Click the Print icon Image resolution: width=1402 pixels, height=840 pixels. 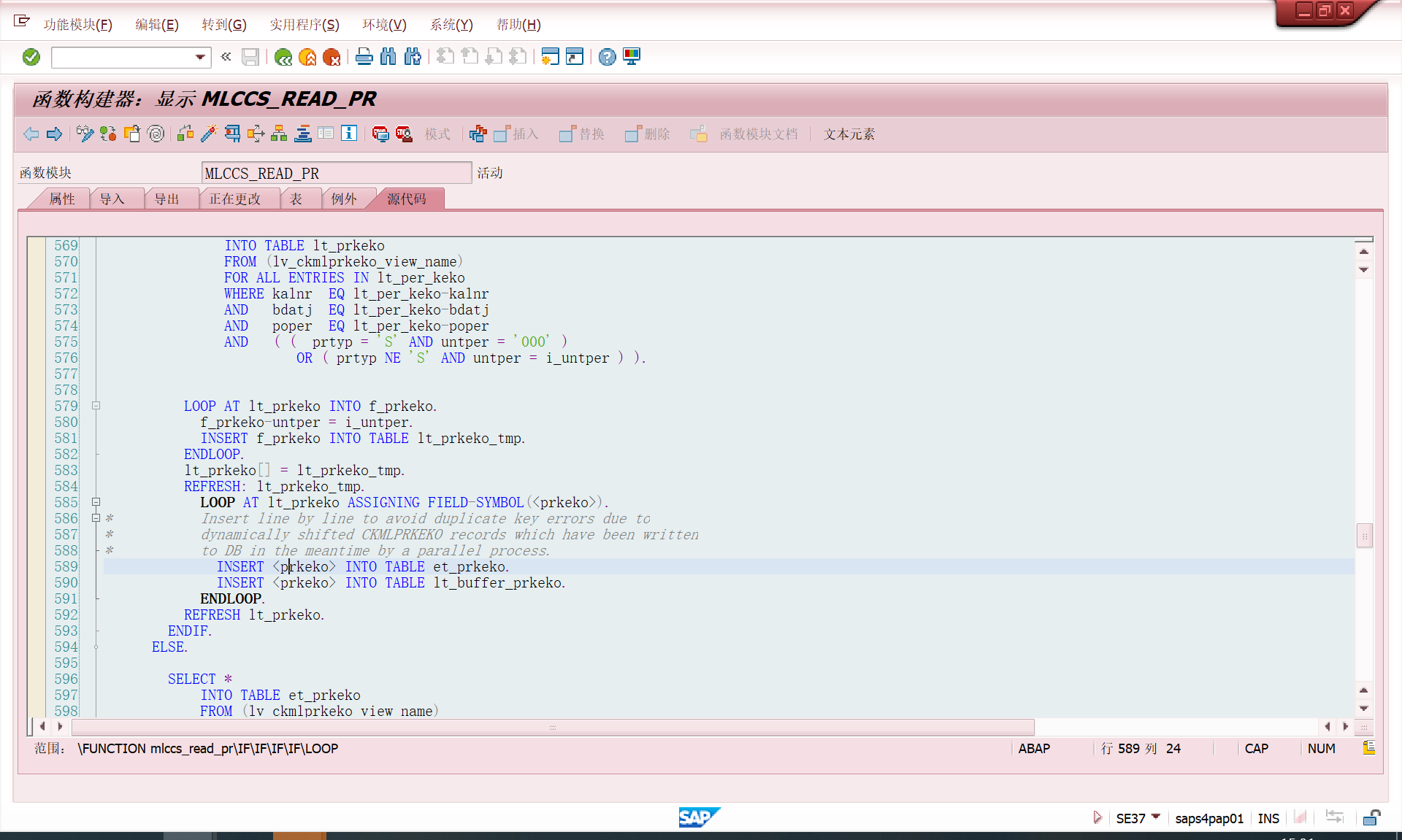coord(364,57)
